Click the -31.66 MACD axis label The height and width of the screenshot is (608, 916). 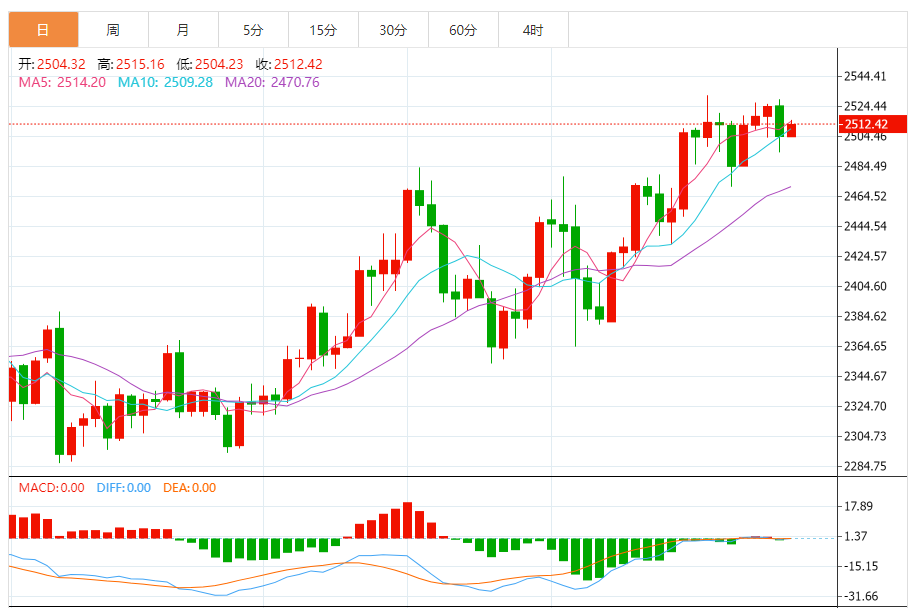(x=861, y=596)
